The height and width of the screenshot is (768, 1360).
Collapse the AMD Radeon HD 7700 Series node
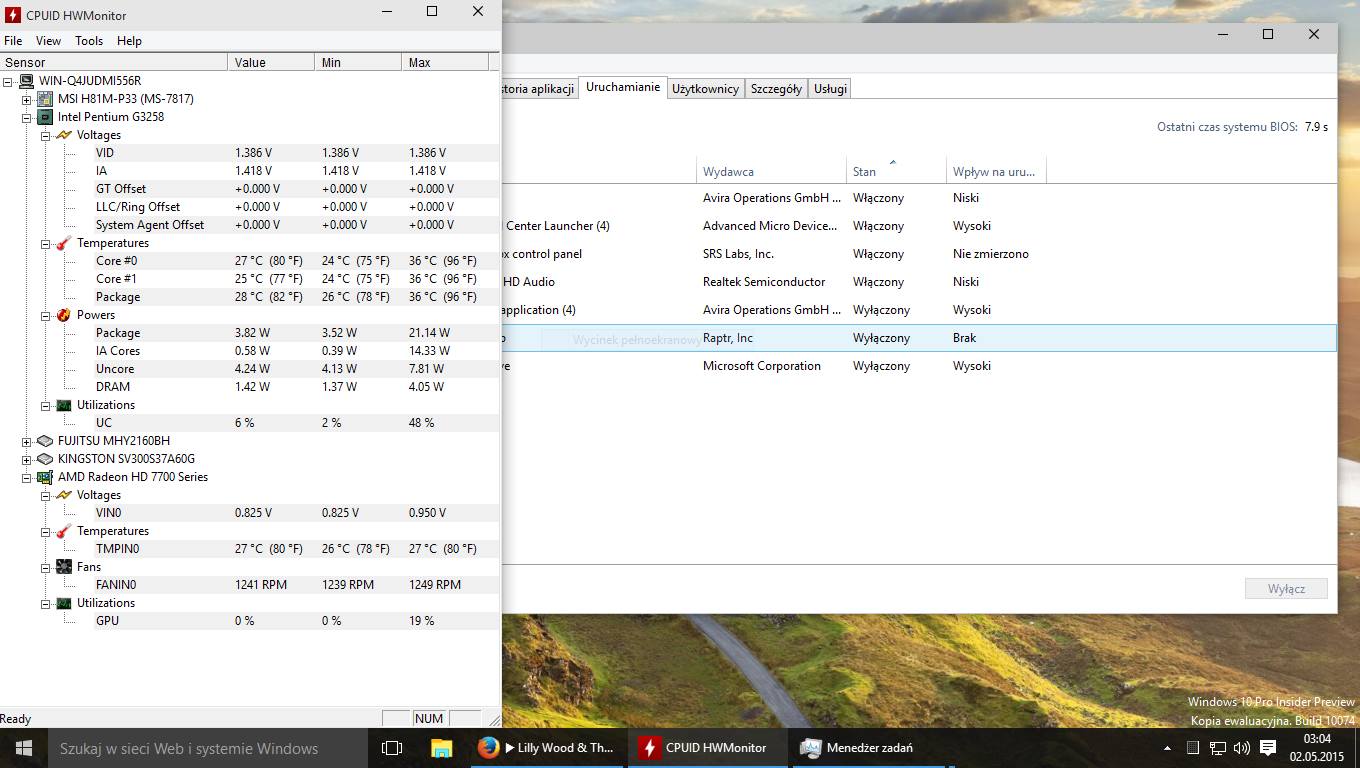(27, 477)
